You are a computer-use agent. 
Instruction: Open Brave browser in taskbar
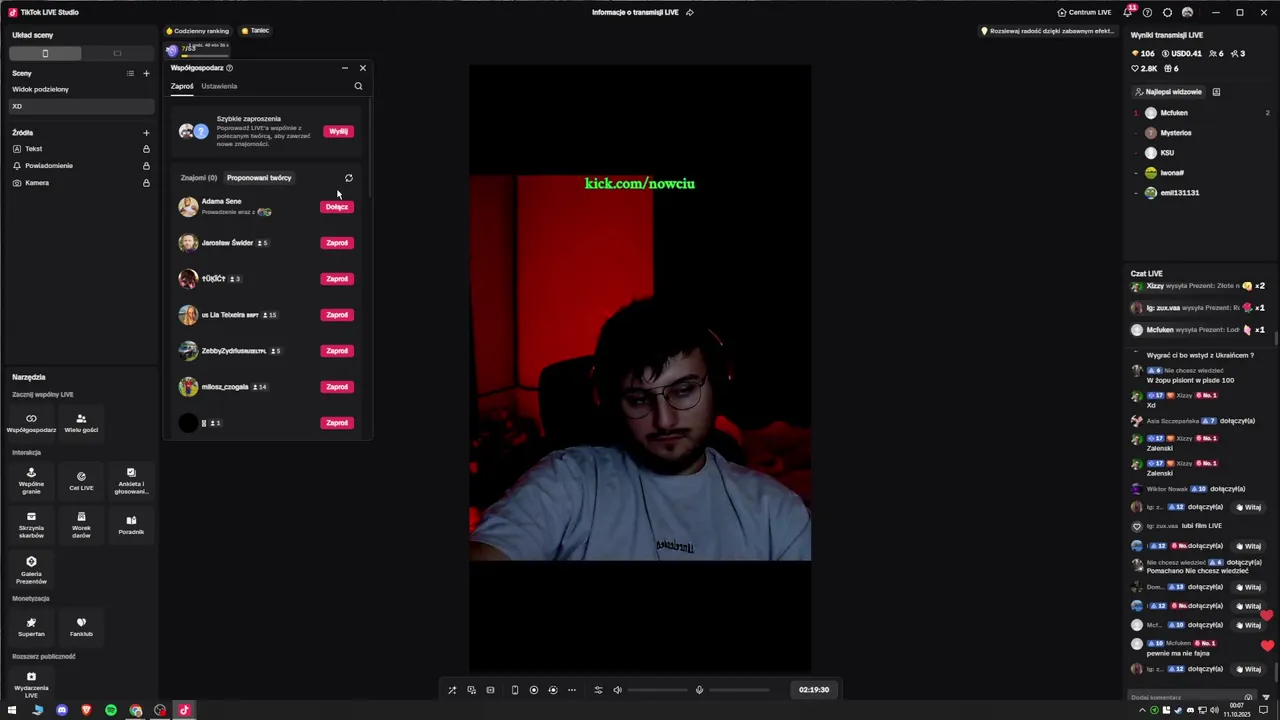(86, 710)
